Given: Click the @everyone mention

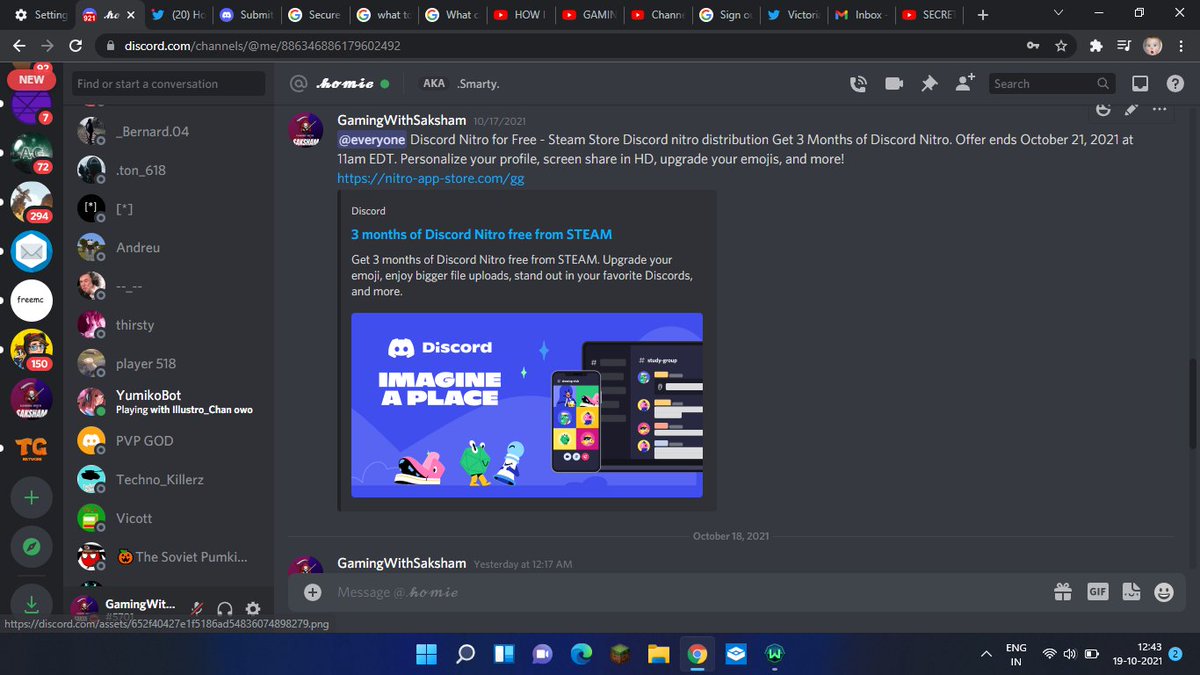Looking at the screenshot, I should (x=372, y=140).
